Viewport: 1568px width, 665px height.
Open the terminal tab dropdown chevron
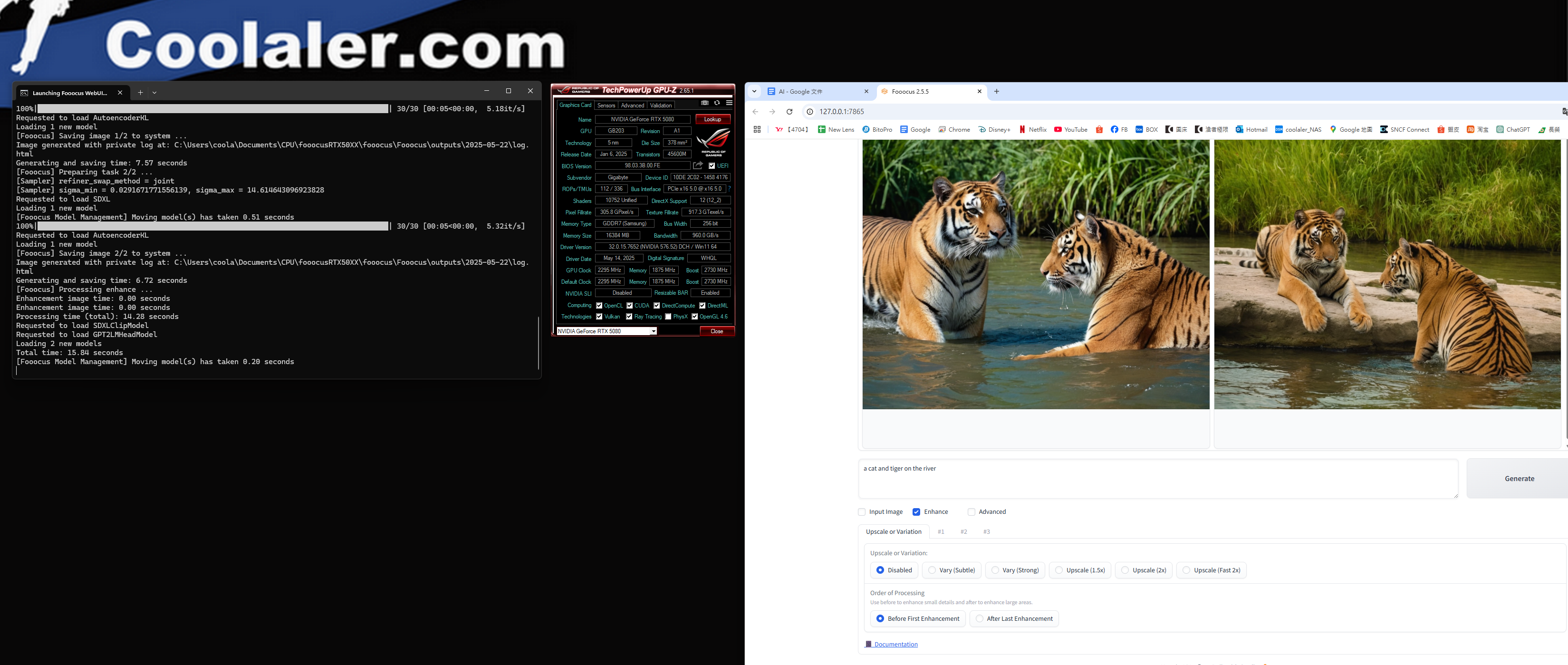pos(154,93)
